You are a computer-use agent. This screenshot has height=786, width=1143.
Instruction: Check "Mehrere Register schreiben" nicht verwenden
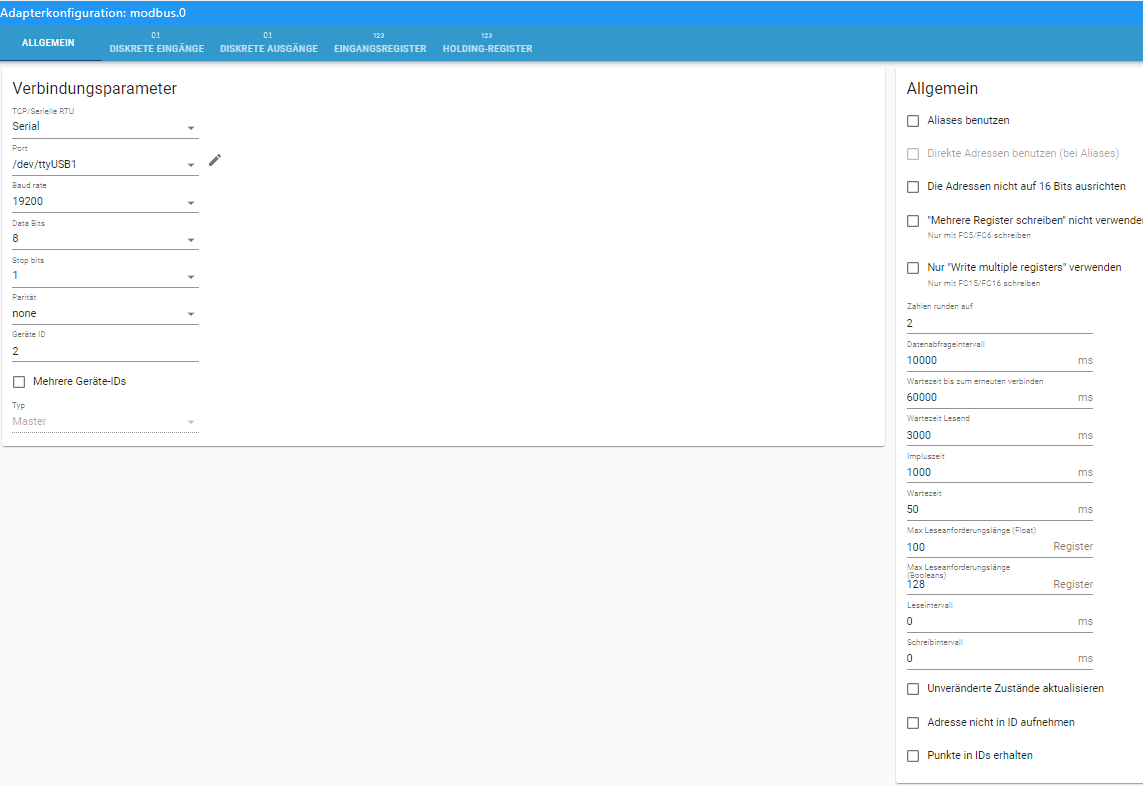pyautogui.click(x=913, y=221)
